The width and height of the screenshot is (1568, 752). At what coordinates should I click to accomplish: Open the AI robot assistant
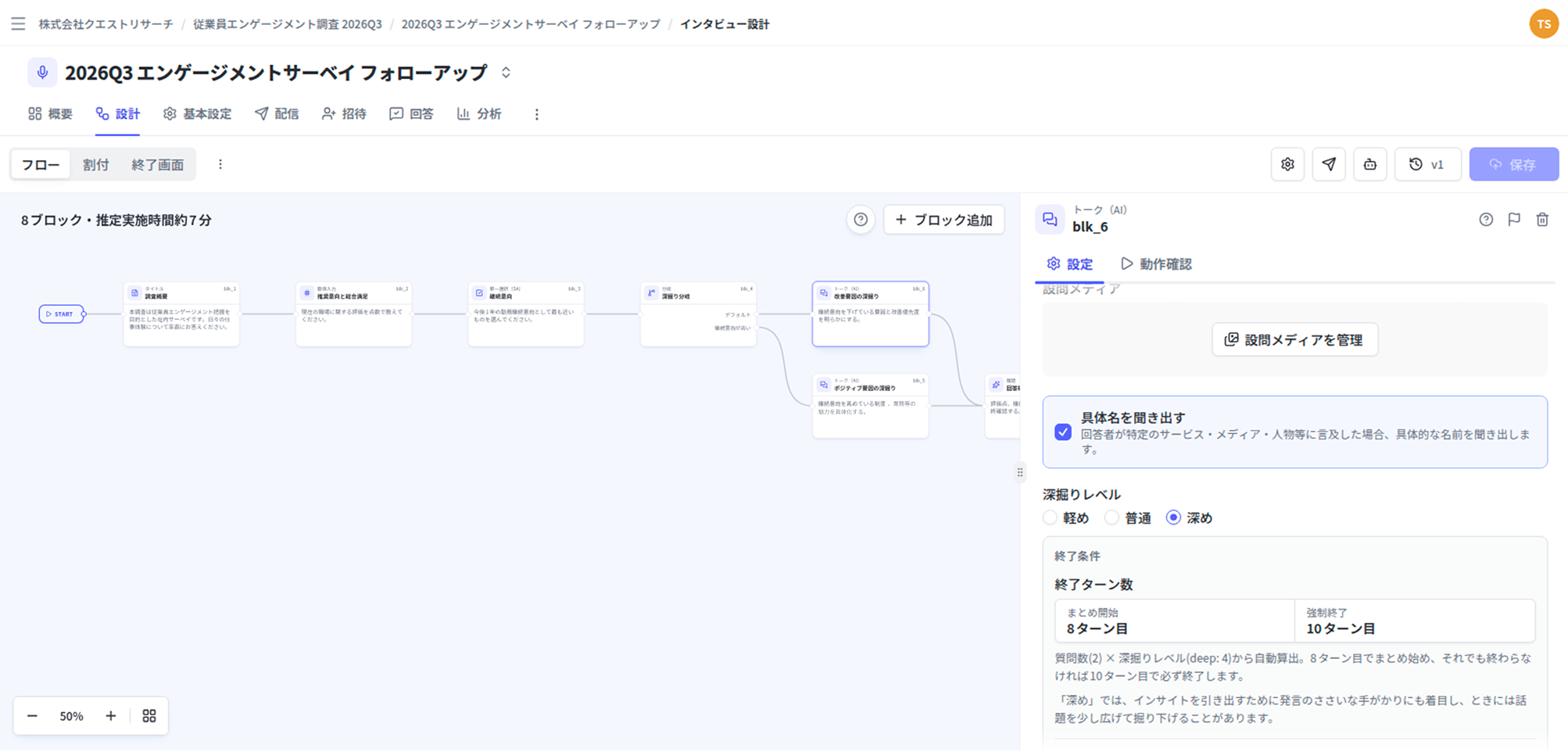tap(1370, 164)
